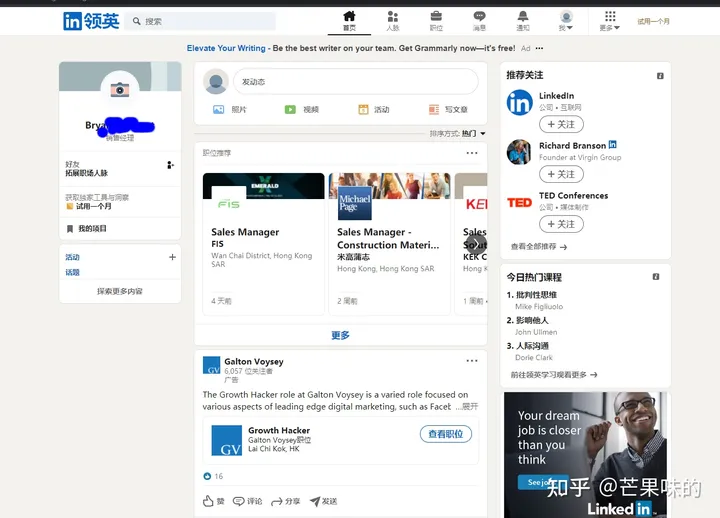Follow TED Conferences

(x=561, y=224)
